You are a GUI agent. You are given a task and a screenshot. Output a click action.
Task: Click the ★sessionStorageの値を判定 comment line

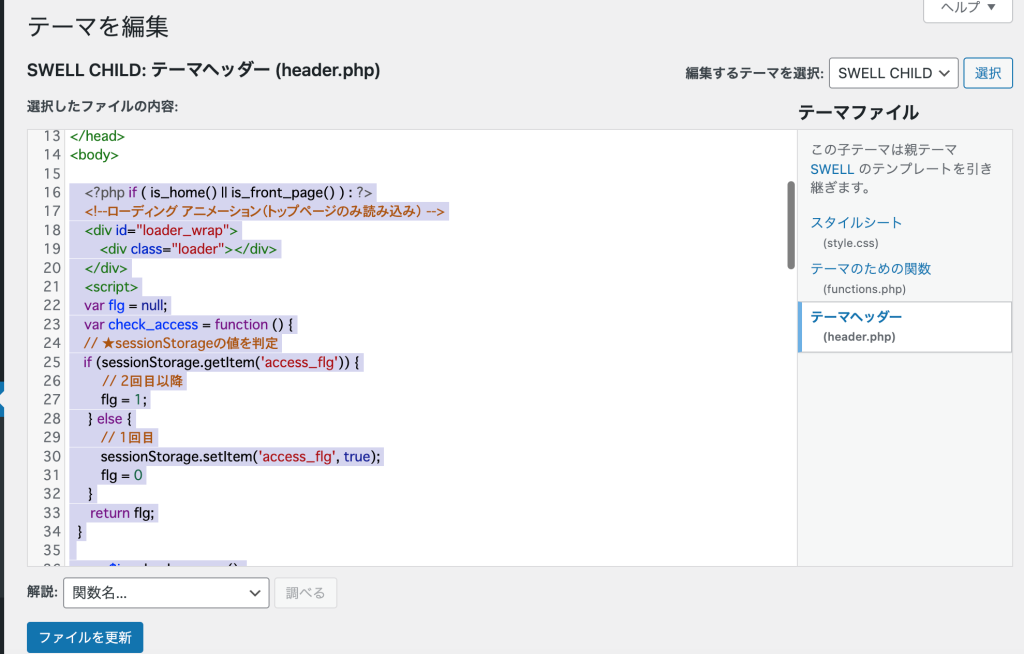[181, 343]
